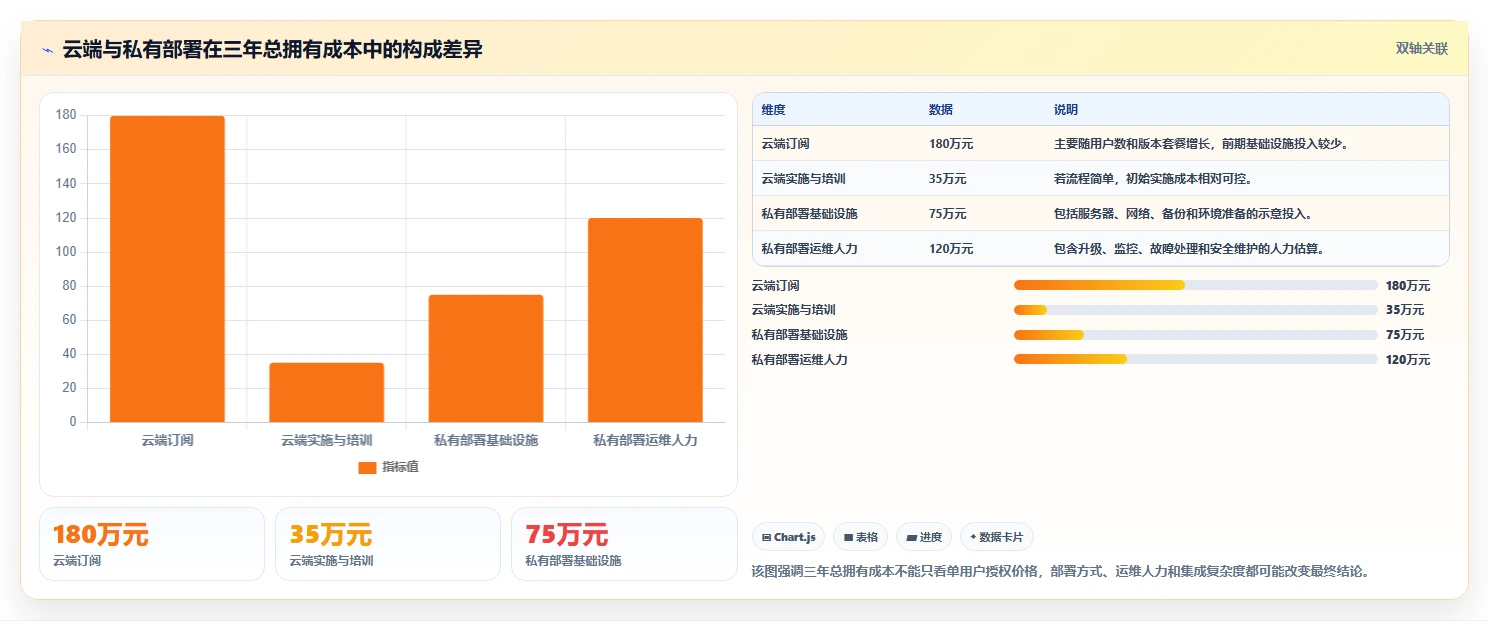Click the 云端订阅 bar in chart
The width and height of the screenshot is (1489, 621).
(x=167, y=269)
